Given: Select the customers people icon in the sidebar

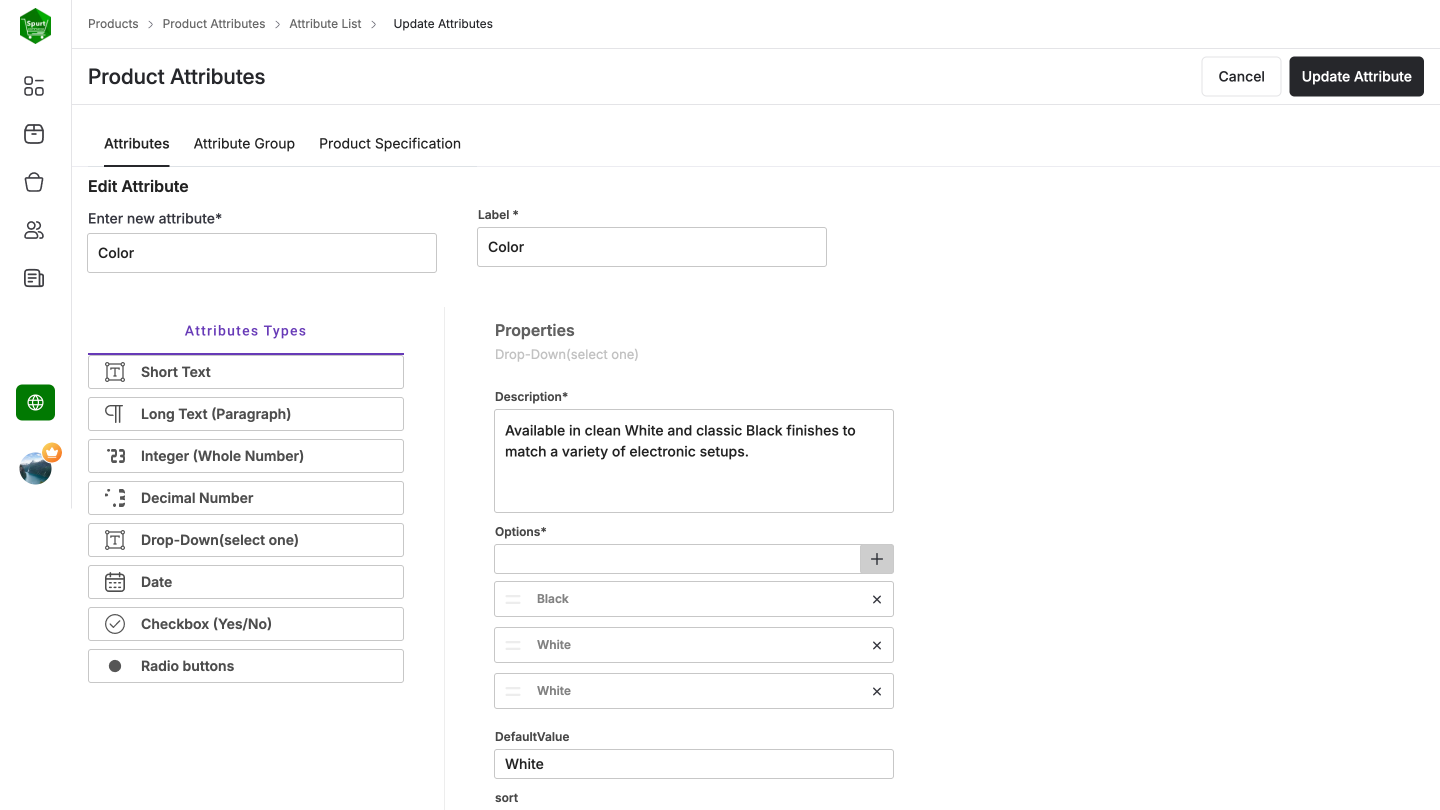Looking at the screenshot, I should pos(33,230).
